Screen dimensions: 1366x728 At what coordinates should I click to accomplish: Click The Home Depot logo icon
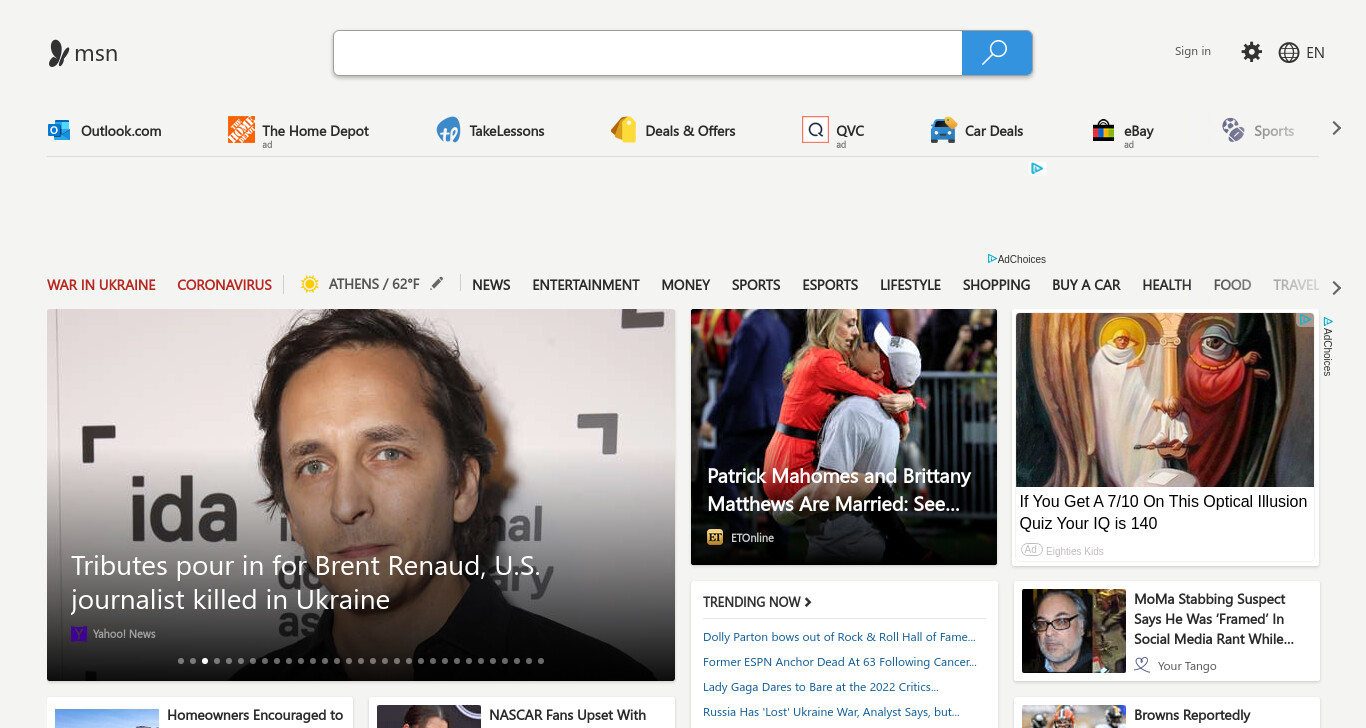point(241,130)
